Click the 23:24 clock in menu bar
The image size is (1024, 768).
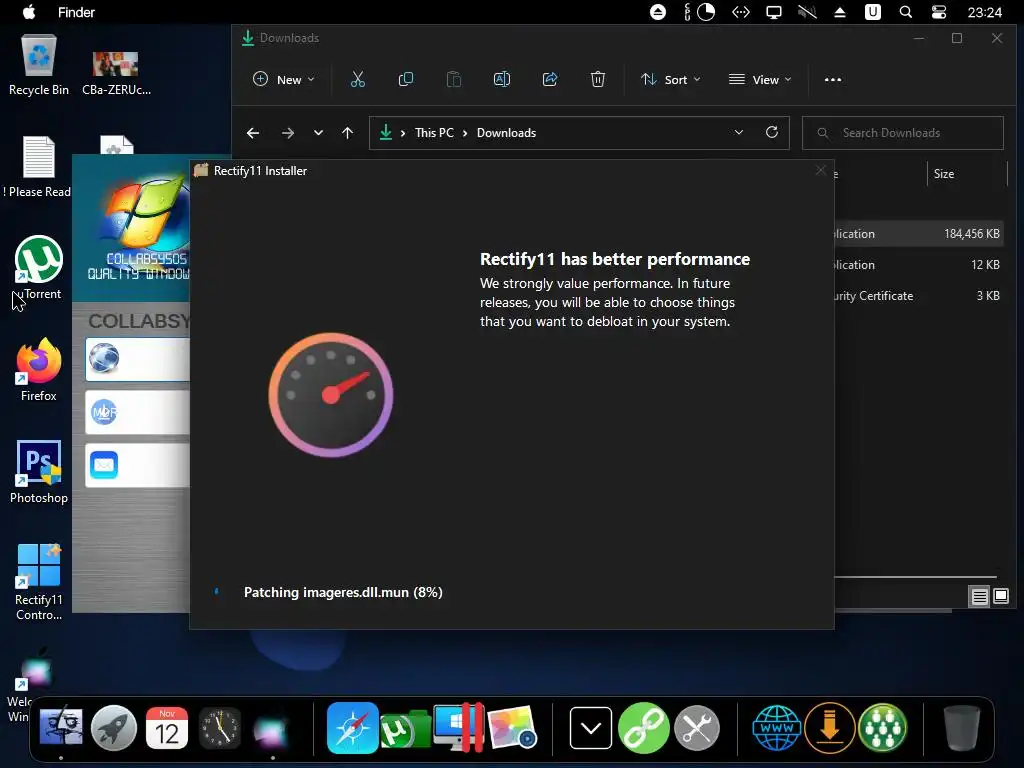tap(984, 12)
